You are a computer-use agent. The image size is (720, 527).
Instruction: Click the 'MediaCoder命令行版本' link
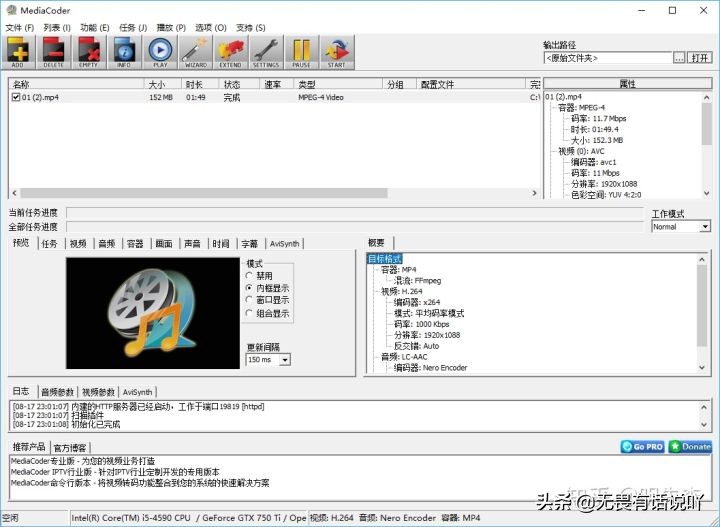click(x=140, y=483)
